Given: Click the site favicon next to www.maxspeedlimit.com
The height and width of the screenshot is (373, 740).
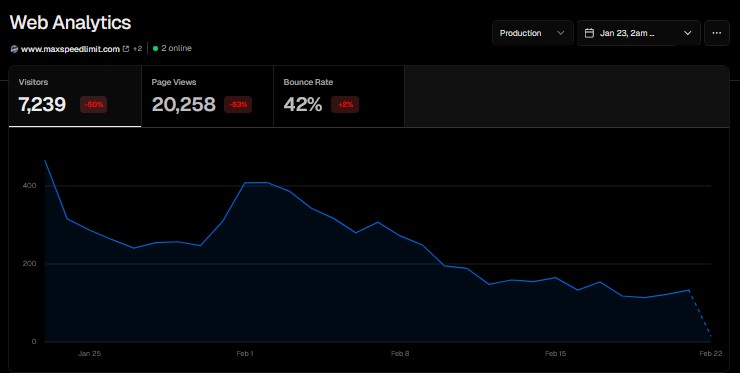Looking at the screenshot, I should click(x=14, y=49).
